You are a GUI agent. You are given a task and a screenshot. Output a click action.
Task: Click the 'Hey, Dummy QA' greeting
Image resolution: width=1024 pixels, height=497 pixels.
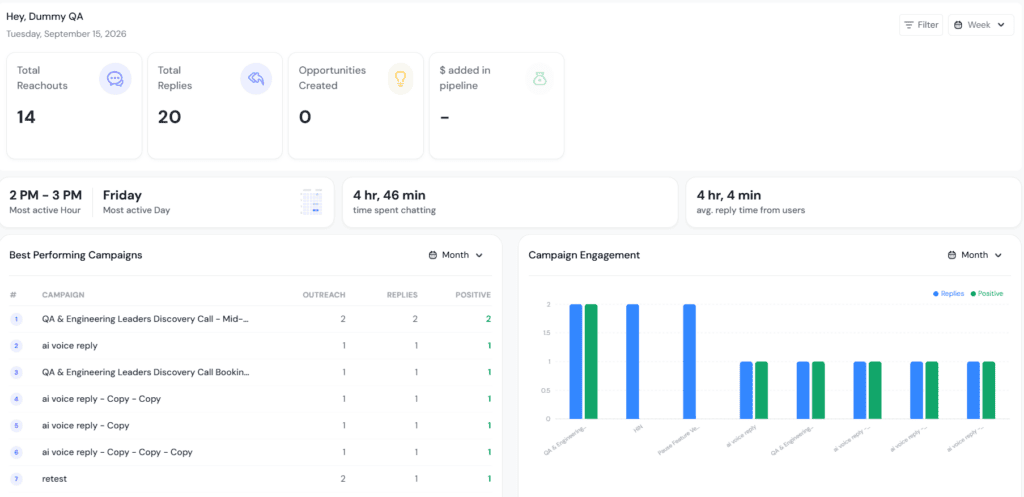click(x=45, y=16)
